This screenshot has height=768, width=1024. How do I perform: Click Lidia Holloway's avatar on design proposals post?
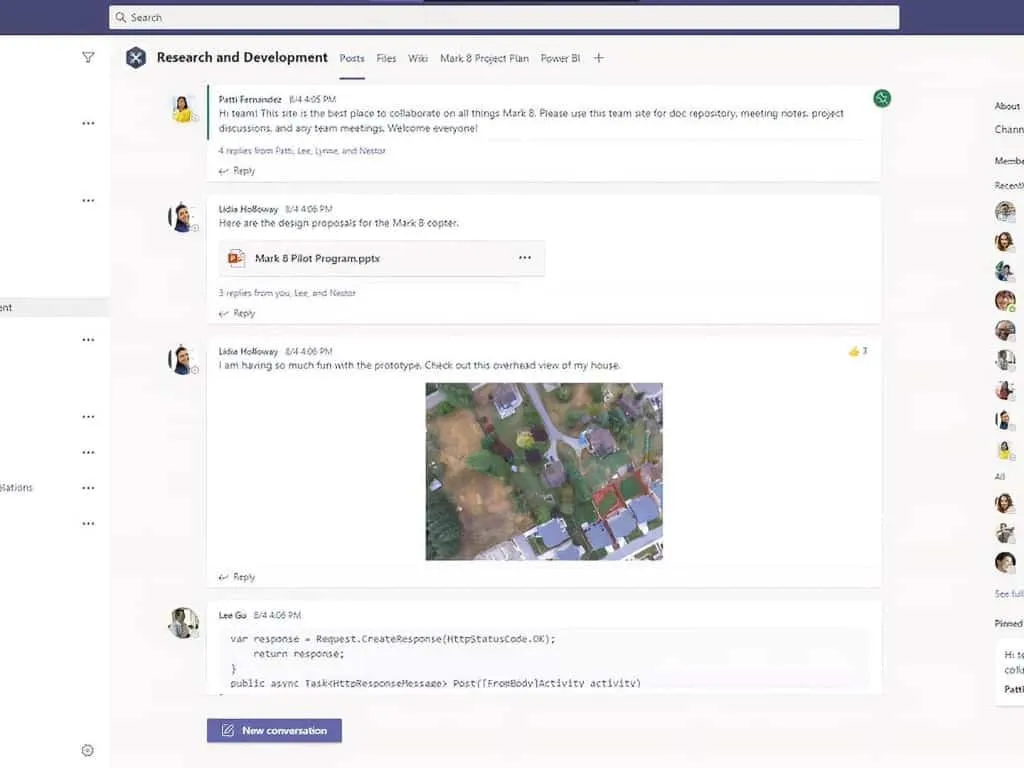point(182,217)
